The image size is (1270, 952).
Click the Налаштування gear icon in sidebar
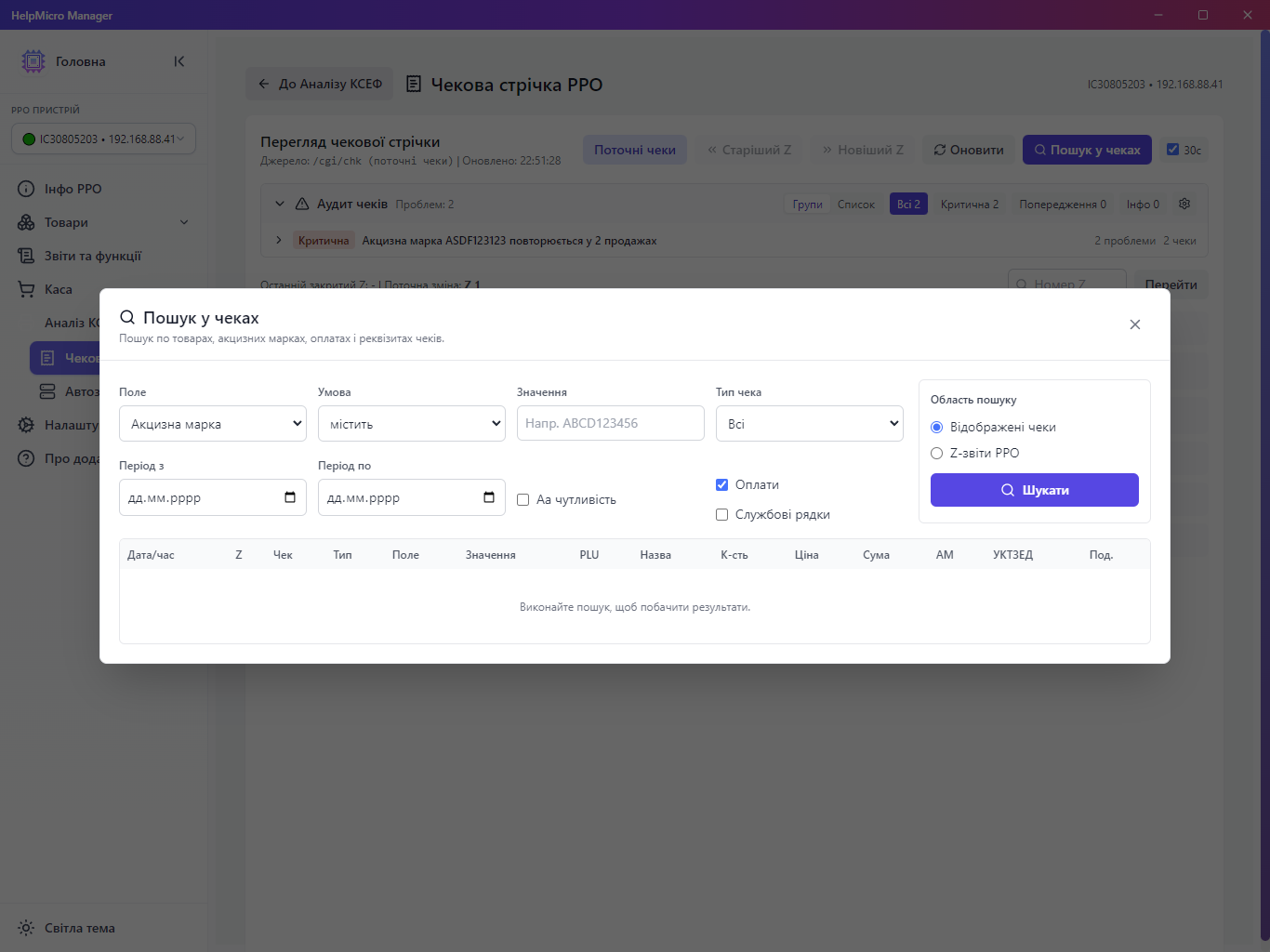tap(26, 425)
